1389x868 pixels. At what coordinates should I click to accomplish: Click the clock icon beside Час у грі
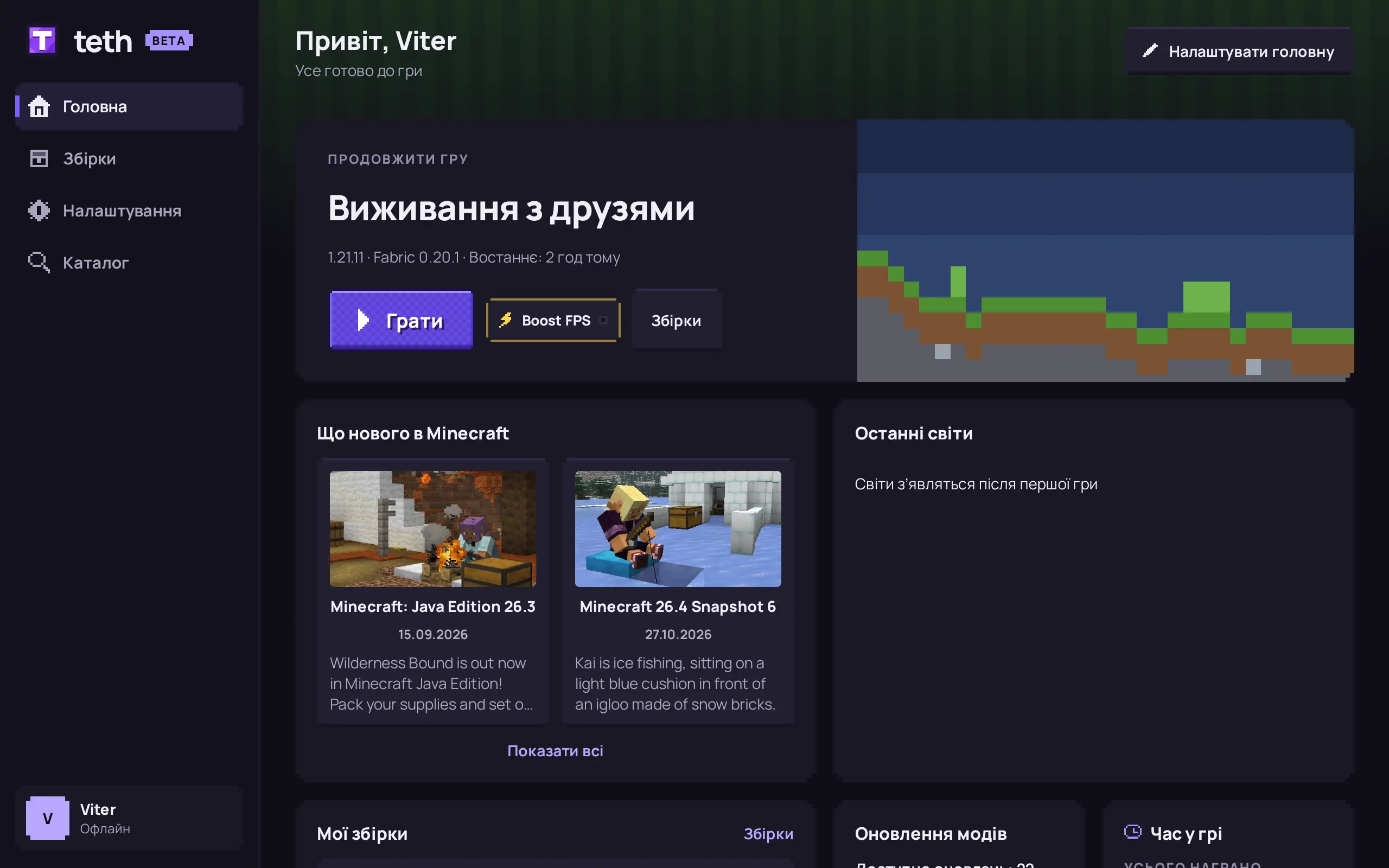(x=1132, y=832)
